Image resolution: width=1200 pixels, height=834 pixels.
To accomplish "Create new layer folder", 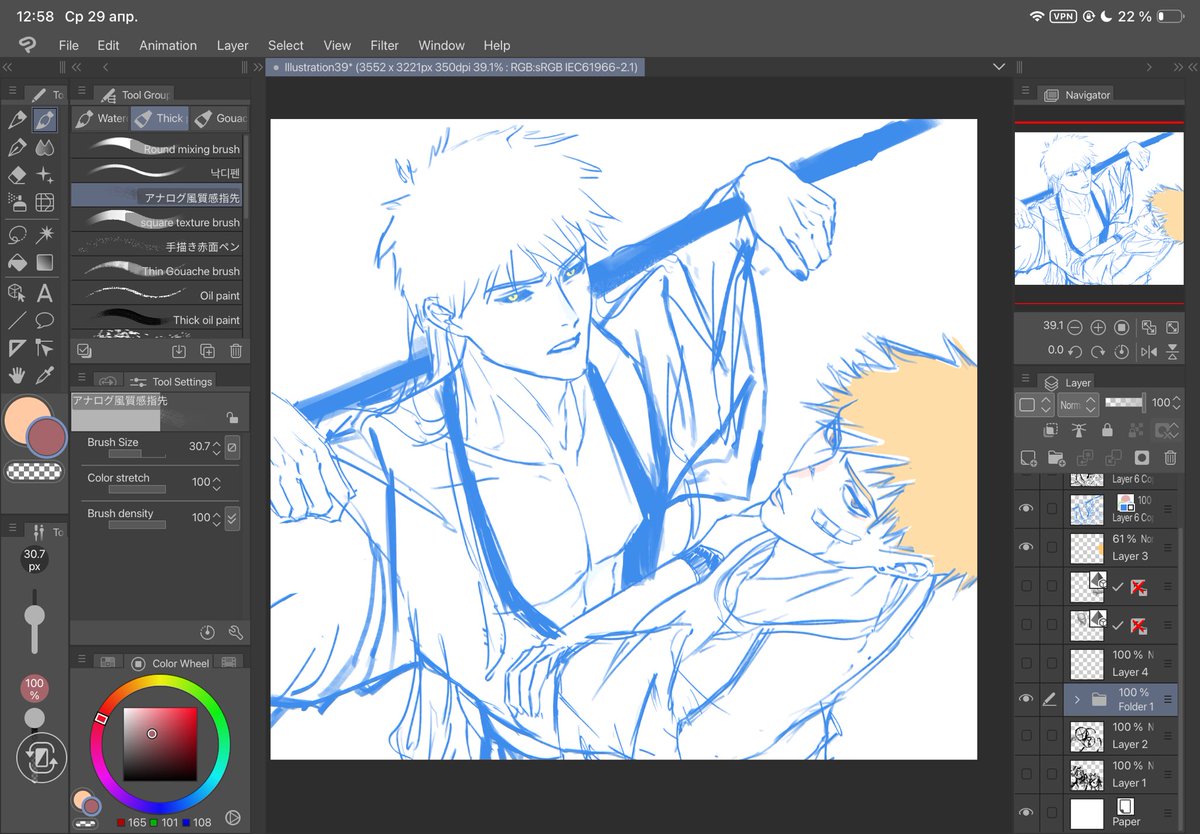I will (1056, 458).
